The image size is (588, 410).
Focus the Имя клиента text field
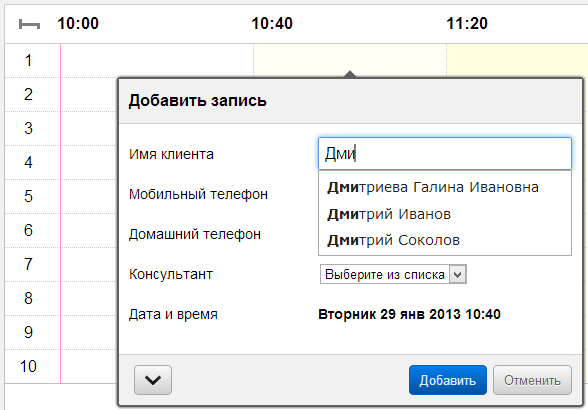445,153
